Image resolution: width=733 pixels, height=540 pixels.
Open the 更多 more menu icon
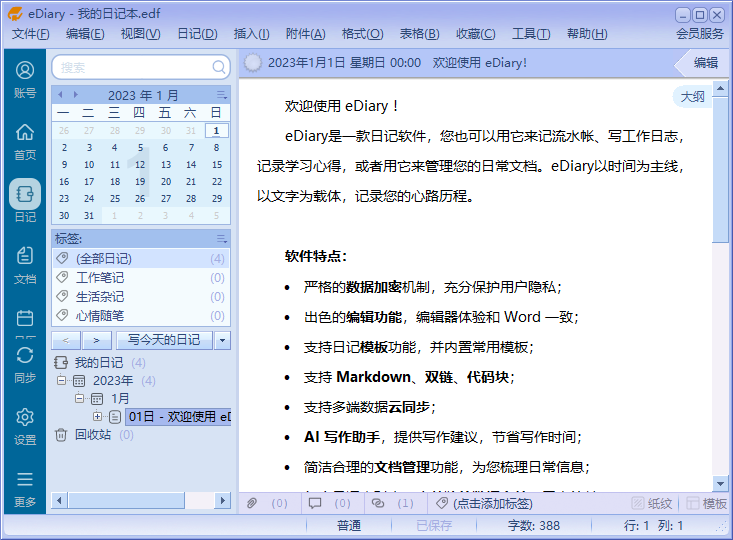pos(25,479)
